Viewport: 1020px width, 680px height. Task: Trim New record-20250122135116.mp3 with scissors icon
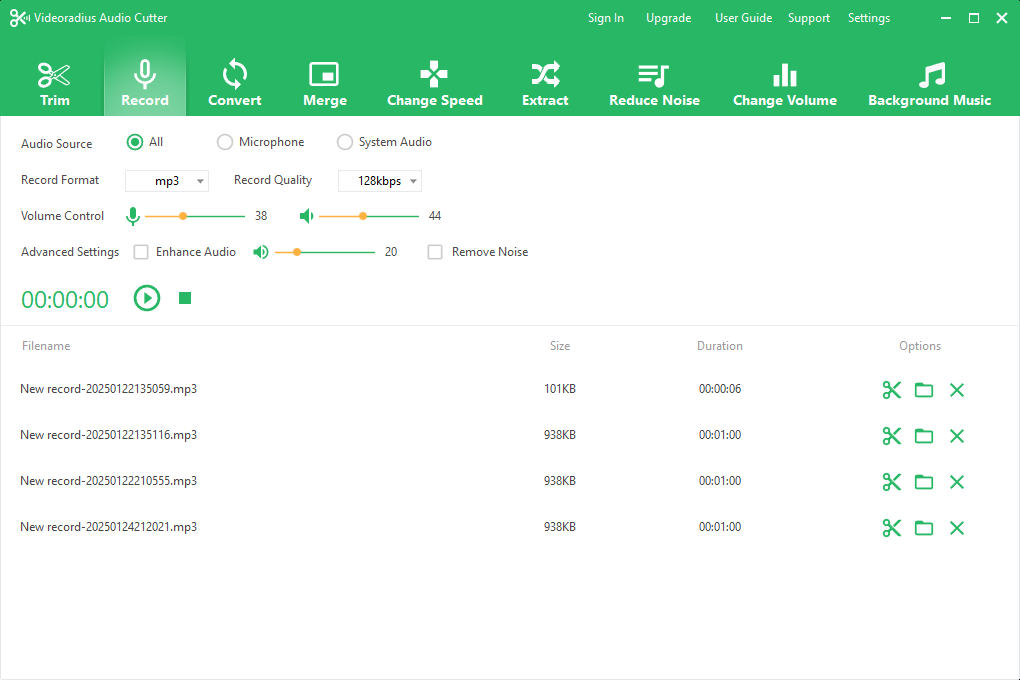pos(892,436)
